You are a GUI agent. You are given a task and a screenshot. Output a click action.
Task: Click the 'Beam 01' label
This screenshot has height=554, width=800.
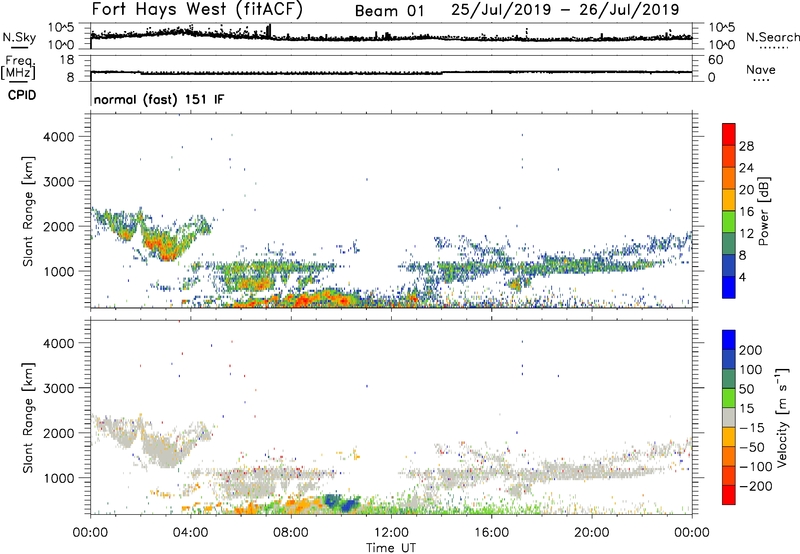(x=389, y=11)
